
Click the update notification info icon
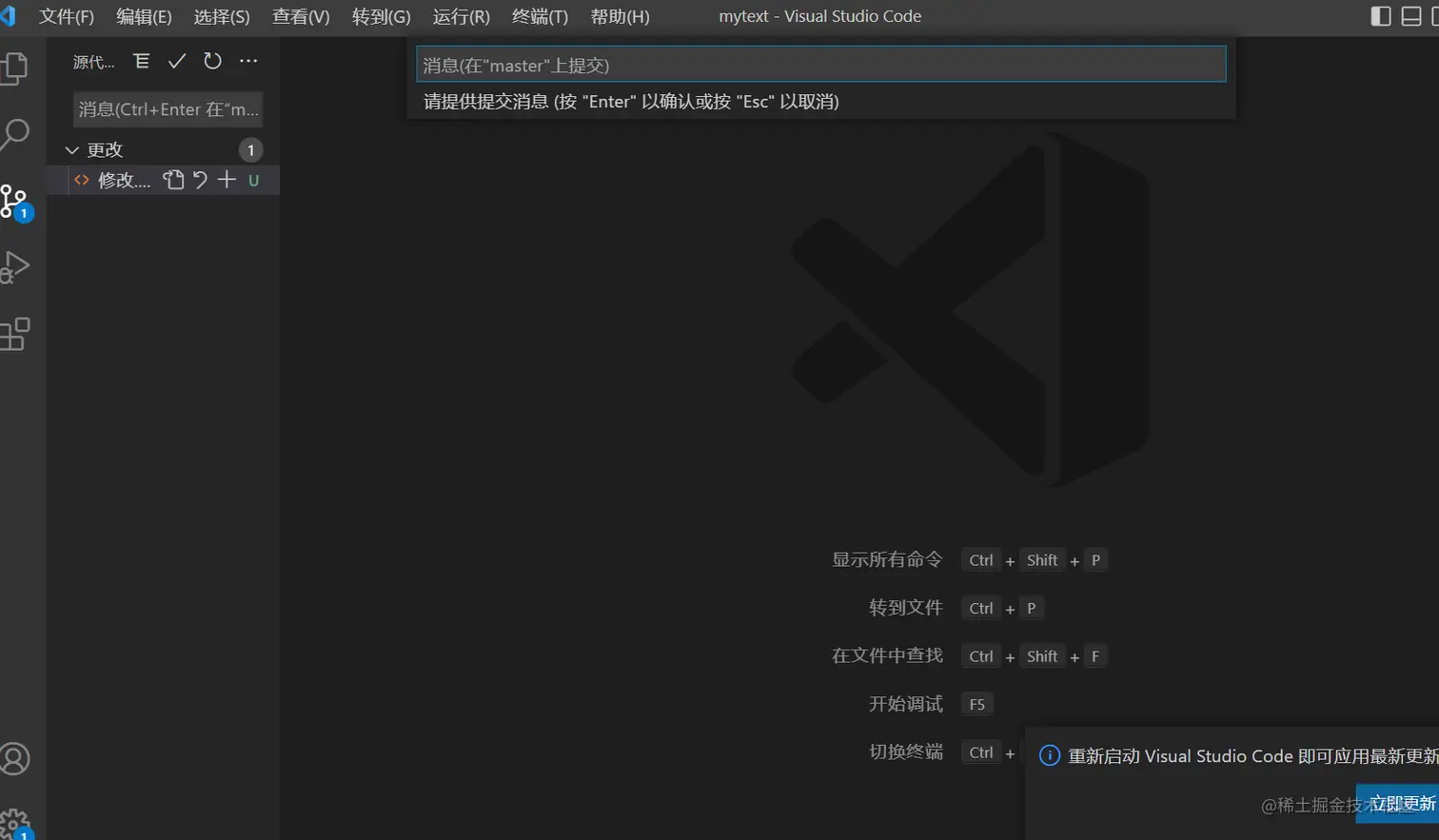pyautogui.click(x=1049, y=755)
